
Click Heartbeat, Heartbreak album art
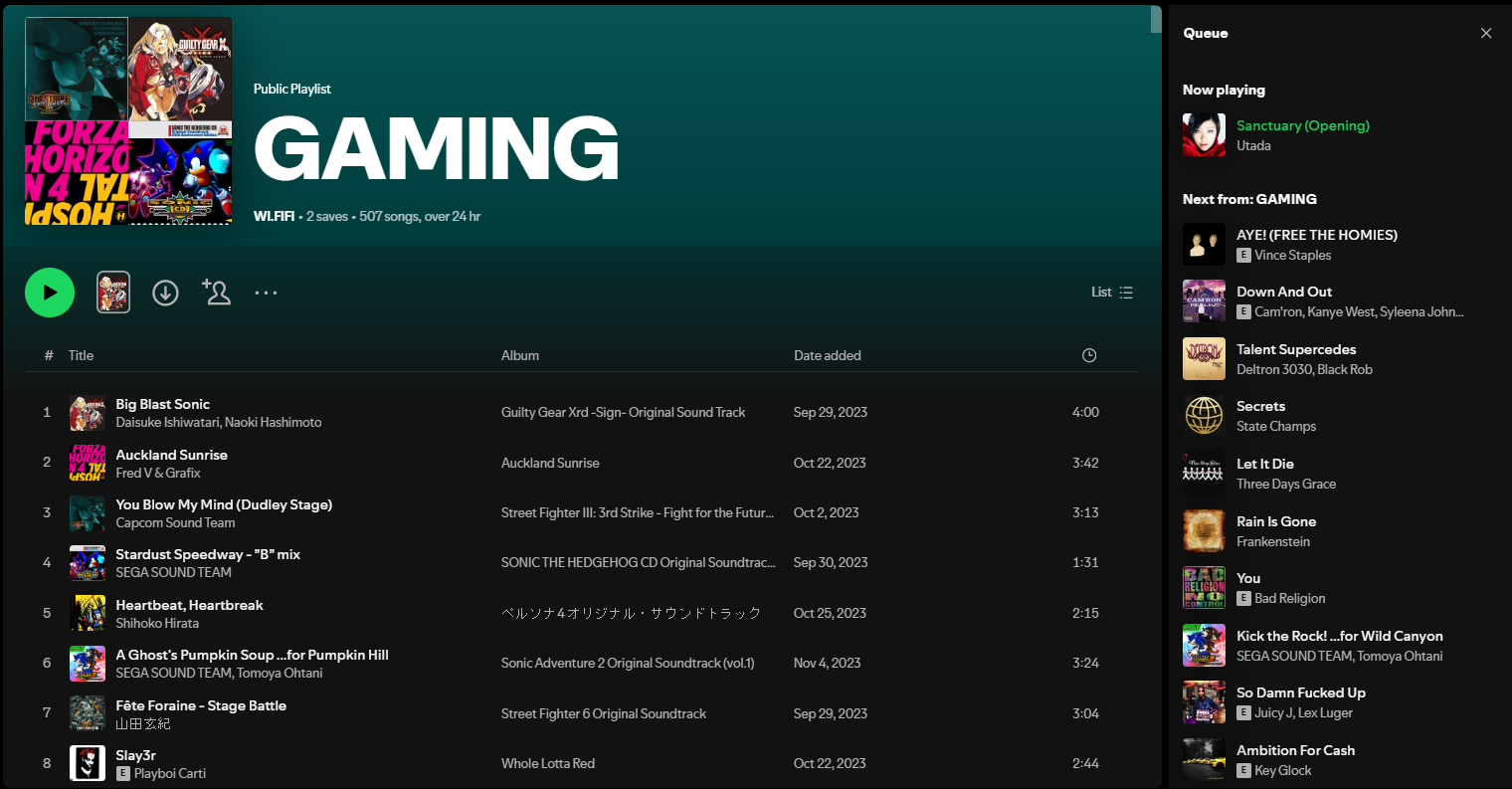click(88, 613)
